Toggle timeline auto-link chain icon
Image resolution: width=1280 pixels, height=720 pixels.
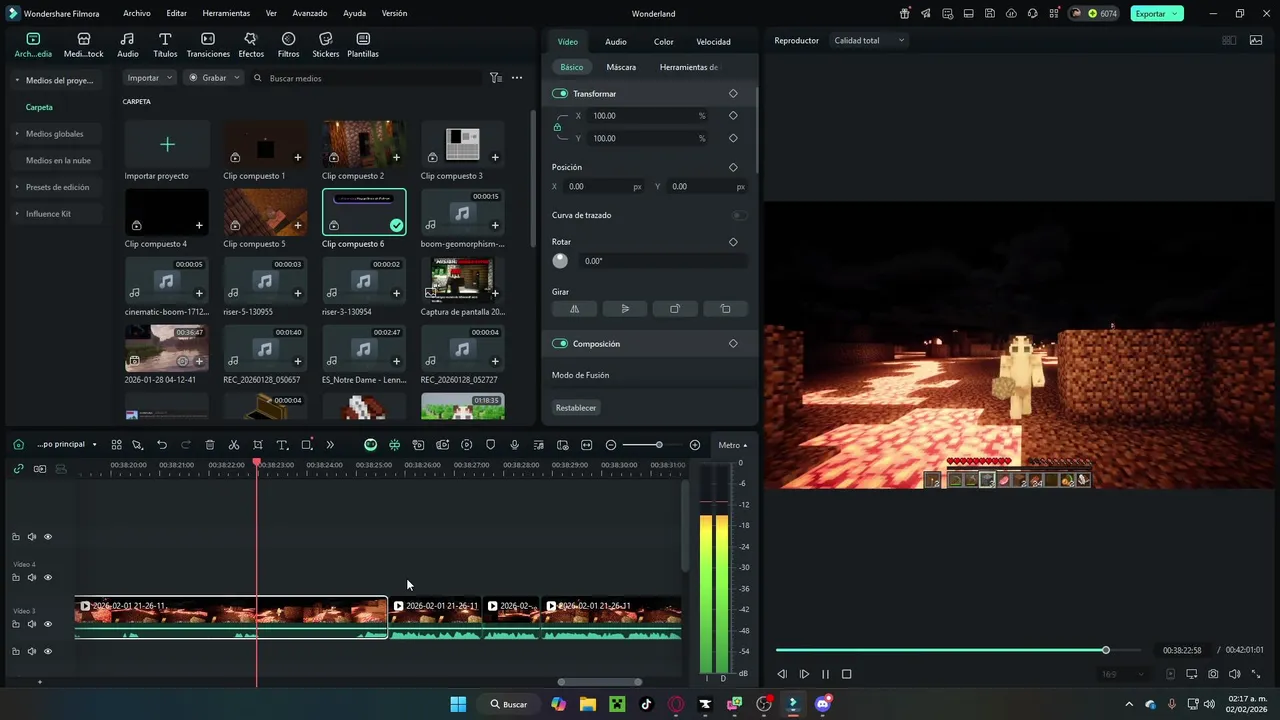[18, 468]
